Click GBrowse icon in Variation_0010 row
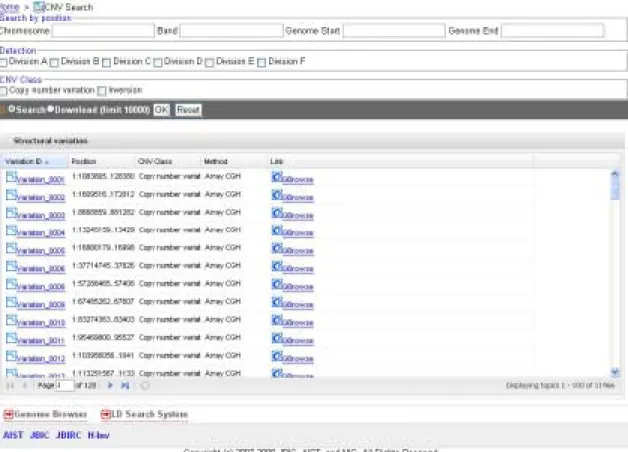The image size is (628, 452). pos(277,320)
